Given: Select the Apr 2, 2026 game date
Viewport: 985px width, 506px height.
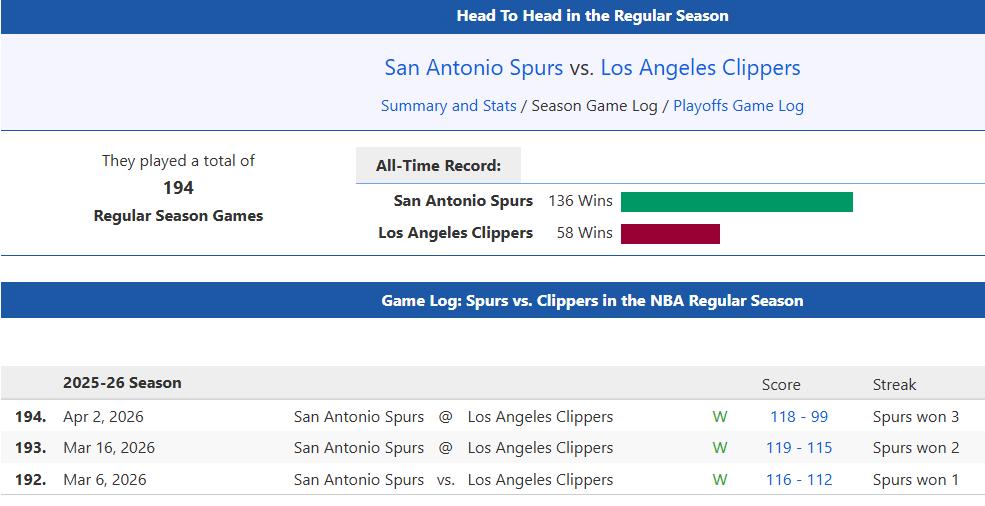Looking at the screenshot, I should click(x=103, y=417).
